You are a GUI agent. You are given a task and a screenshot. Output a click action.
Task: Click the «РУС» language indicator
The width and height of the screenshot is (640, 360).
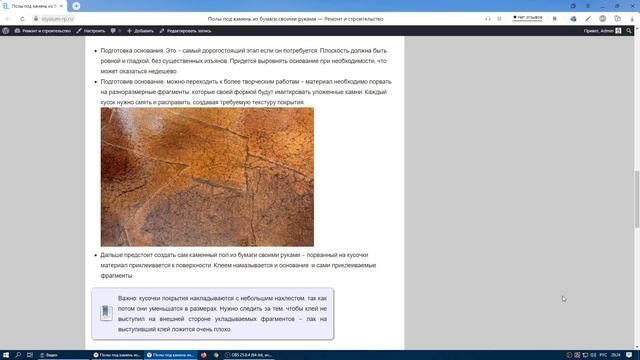coord(603,355)
